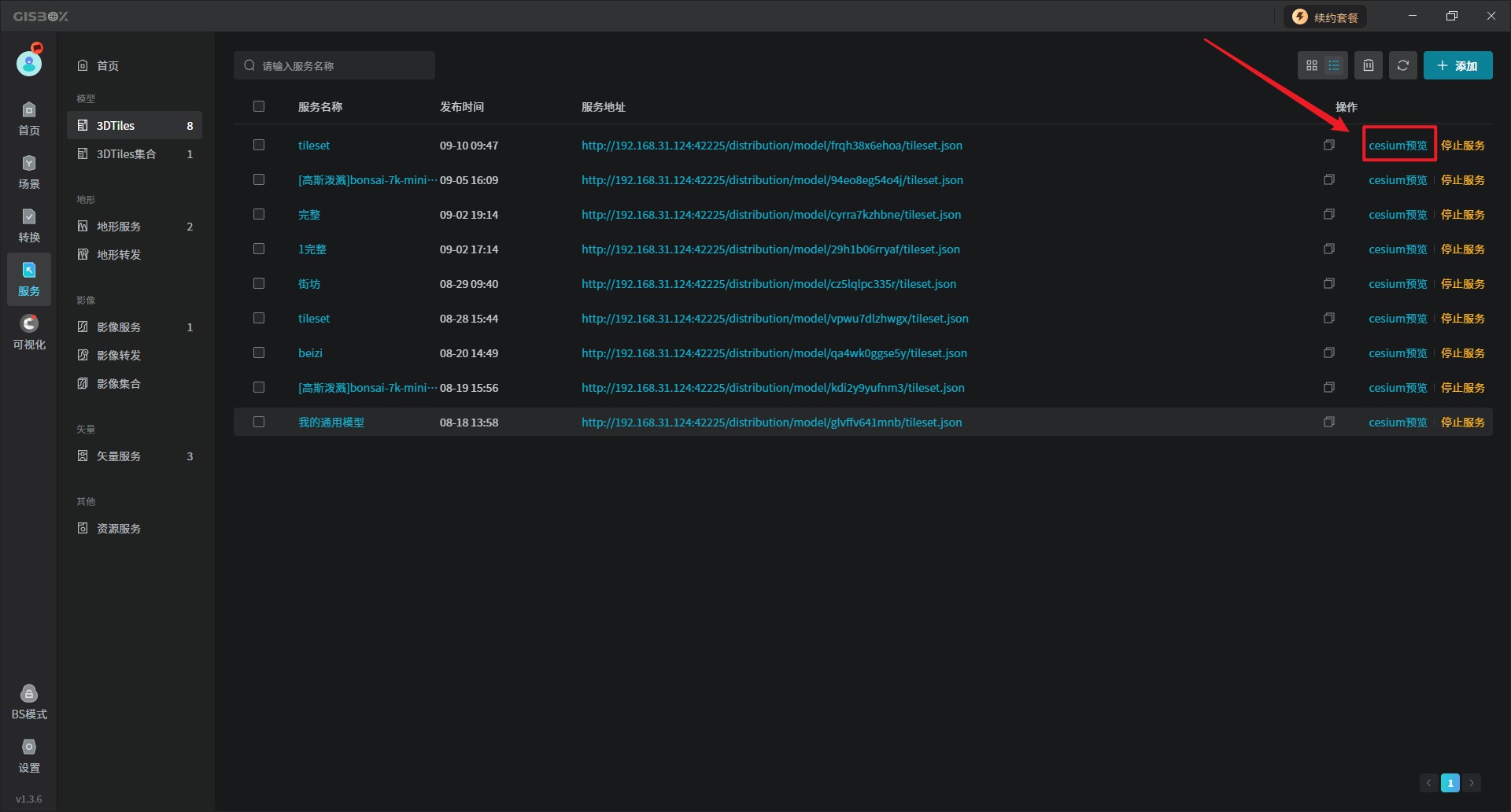Open the 可视化 (Visualization) sidebar section
Viewport: 1511px width, 812px height.
(29, 333)
